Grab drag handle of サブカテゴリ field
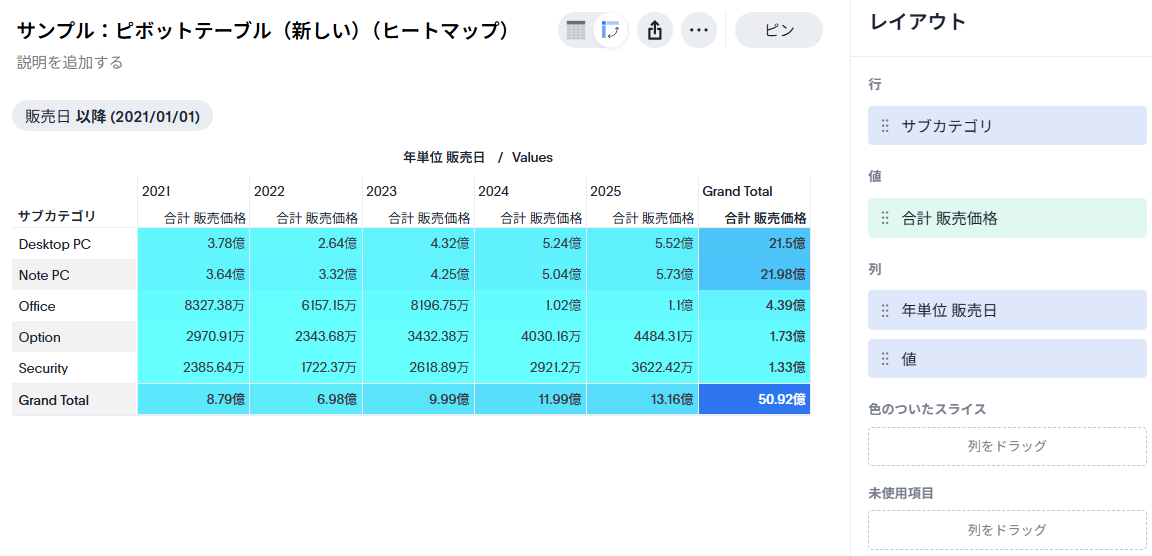 [885, 126]
